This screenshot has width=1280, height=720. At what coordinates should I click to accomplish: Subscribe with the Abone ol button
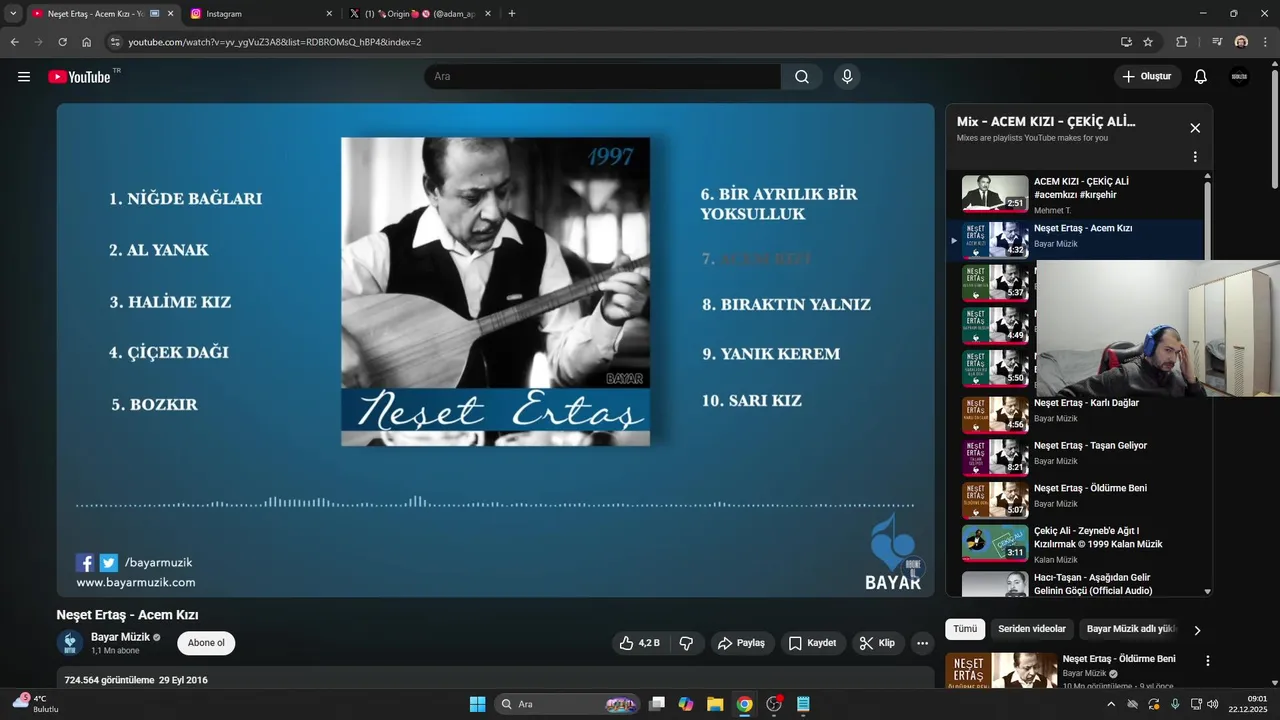point(206,643)
